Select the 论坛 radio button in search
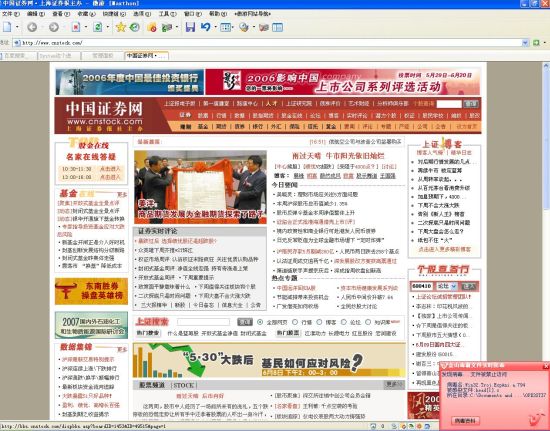Viewport: 550px width, 431px height. 344,322
